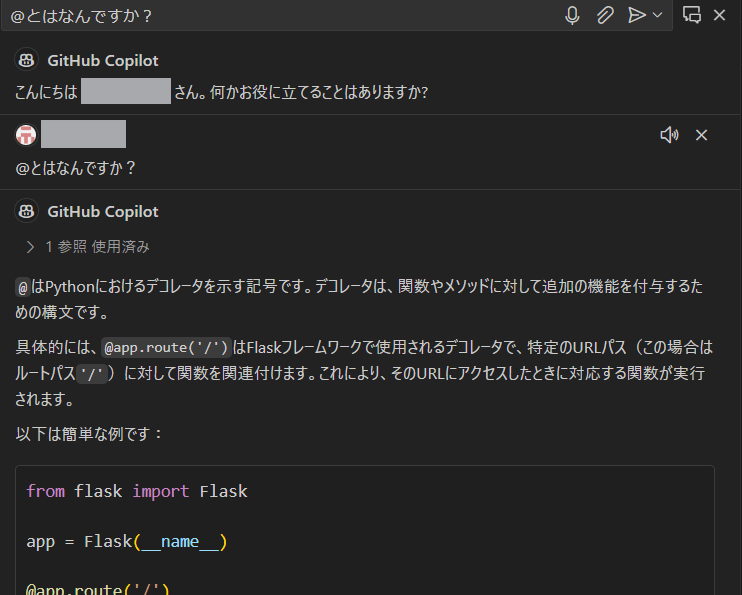Close the inline chat panel
The height and width of the screenshot is (595, 742).
click(720, 15)
